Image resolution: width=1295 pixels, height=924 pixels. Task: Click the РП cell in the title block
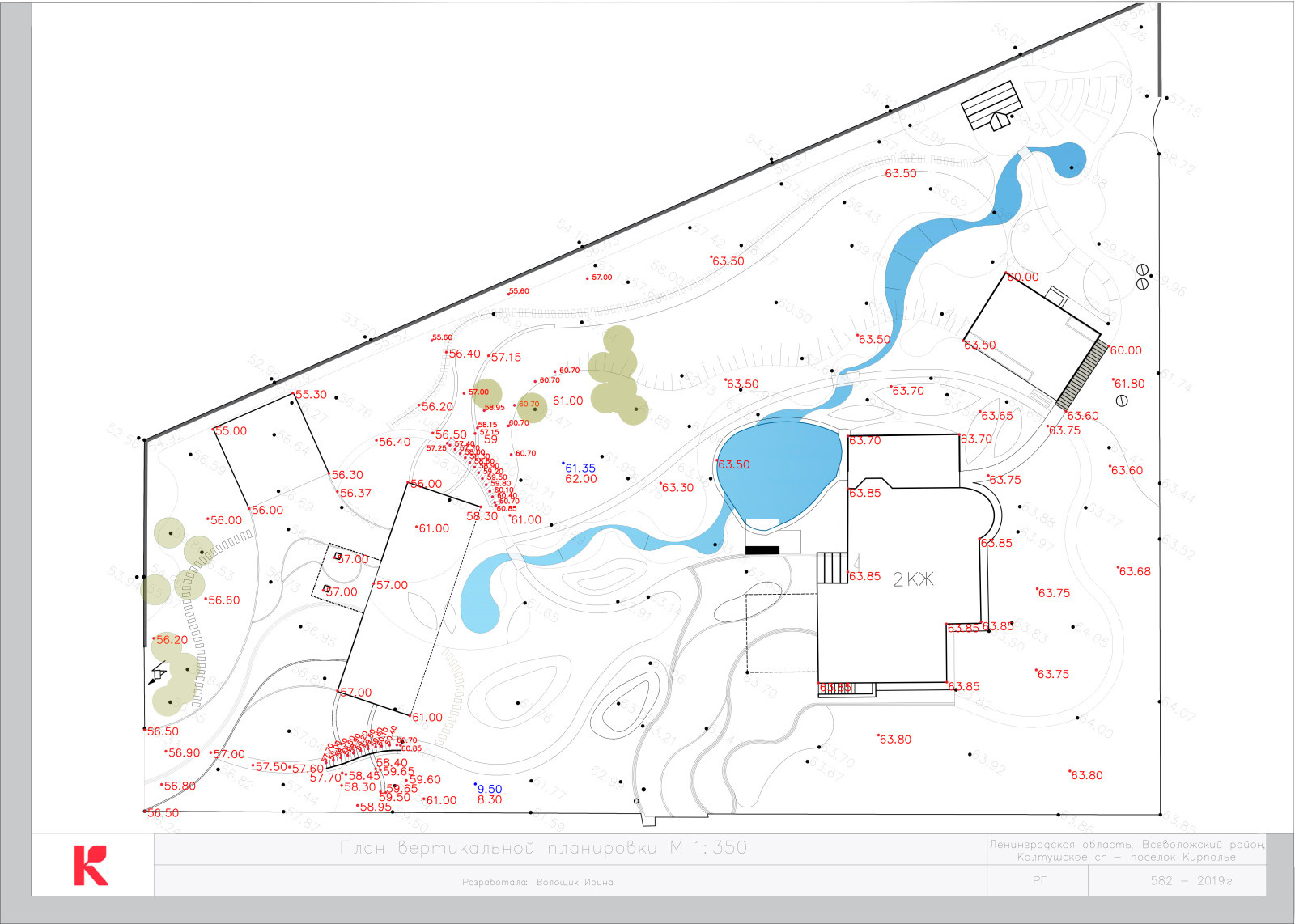(x=1040, y=880)
